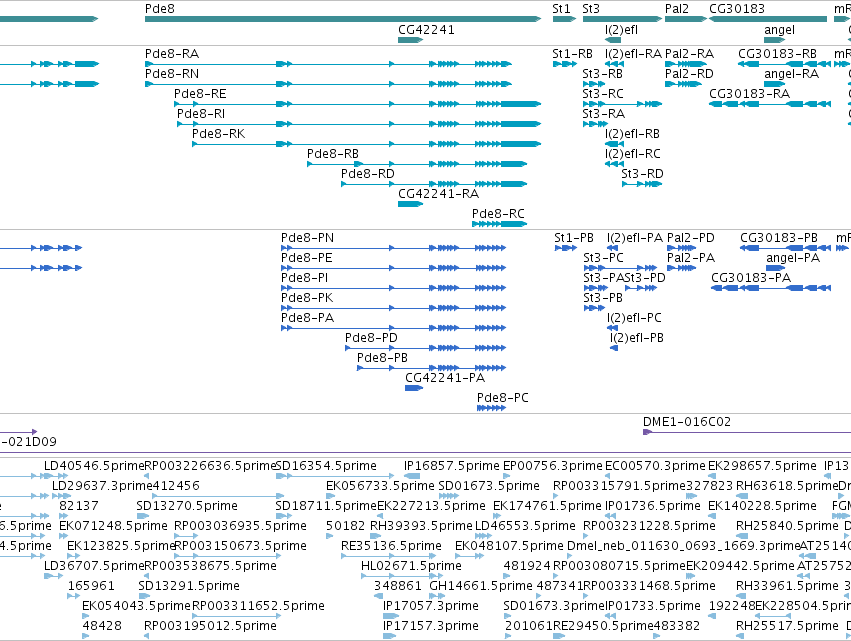Select the St1-RB transcript label

click(572, 54)
